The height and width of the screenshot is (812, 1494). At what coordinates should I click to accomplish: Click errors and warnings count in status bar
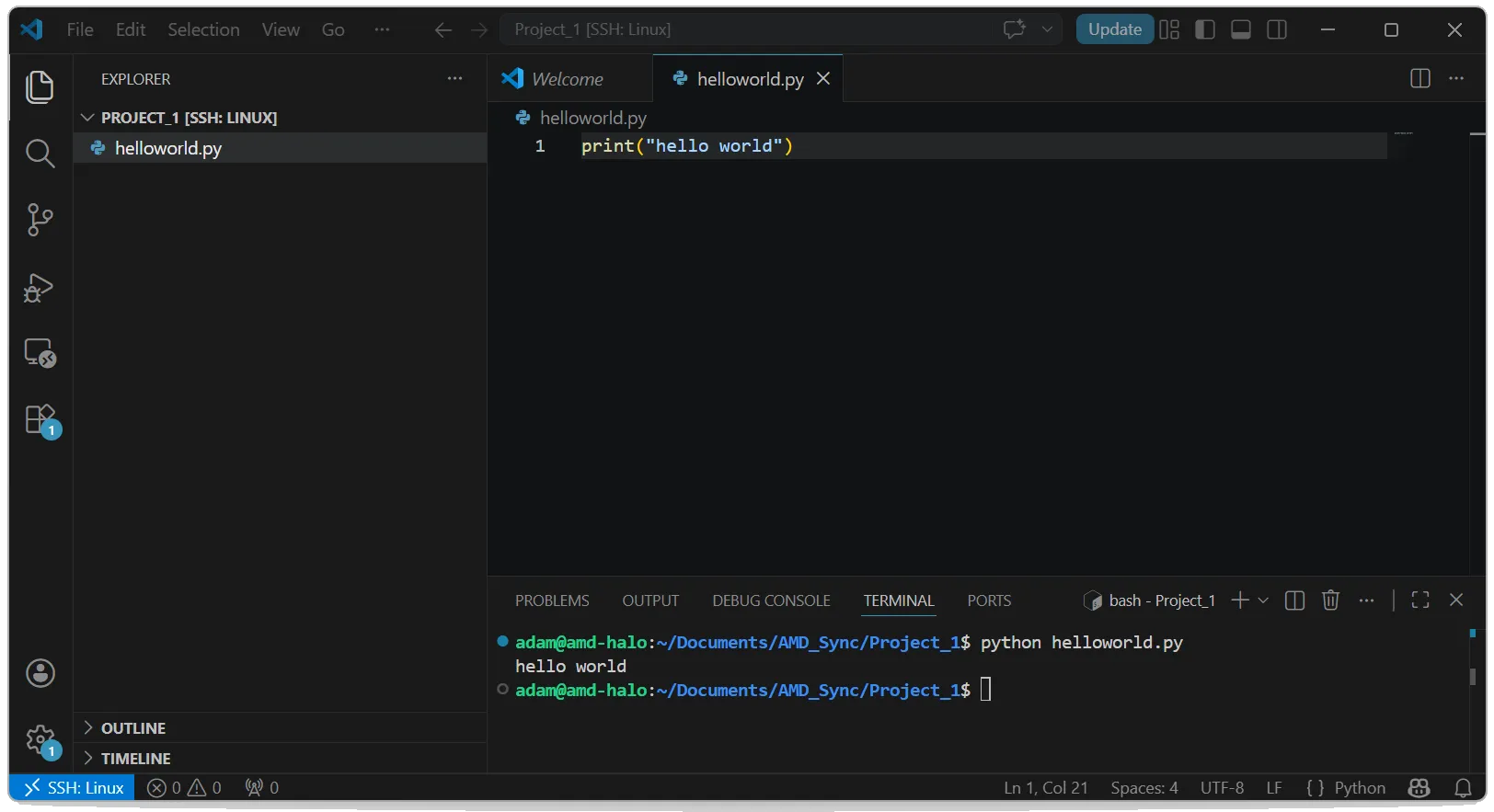point(184,788)
